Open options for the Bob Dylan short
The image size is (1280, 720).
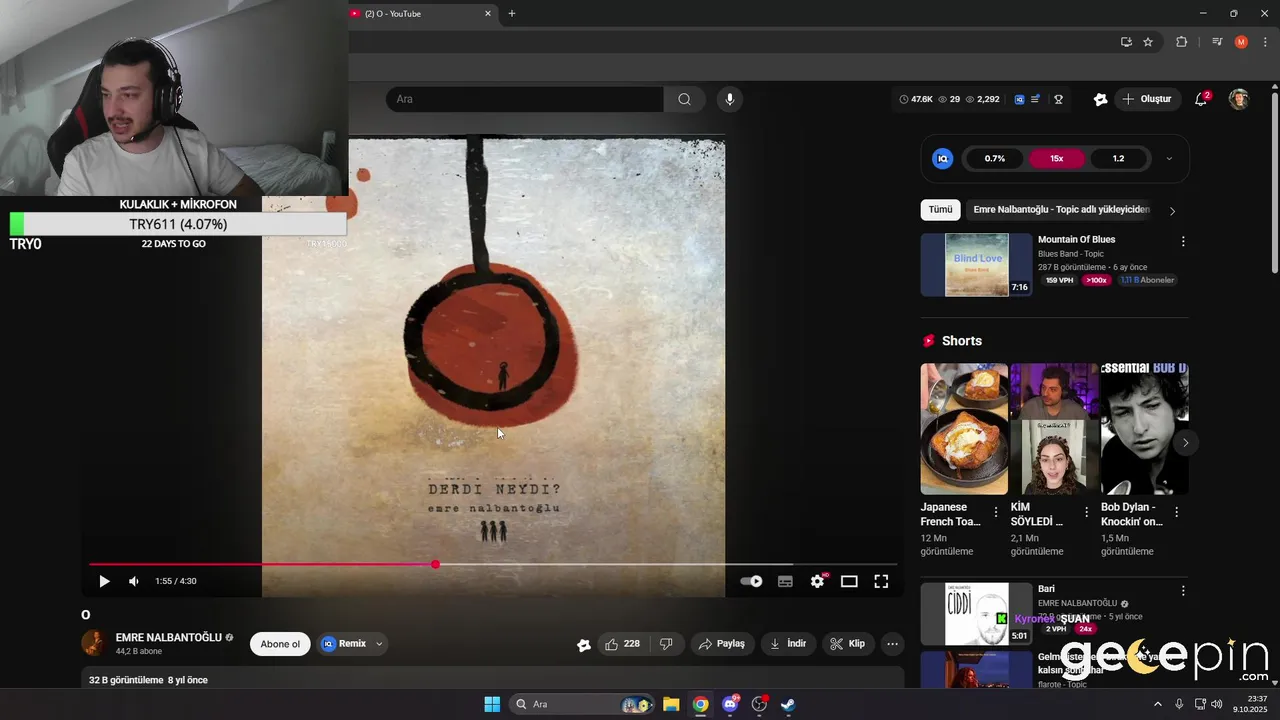coord(1176,512)
